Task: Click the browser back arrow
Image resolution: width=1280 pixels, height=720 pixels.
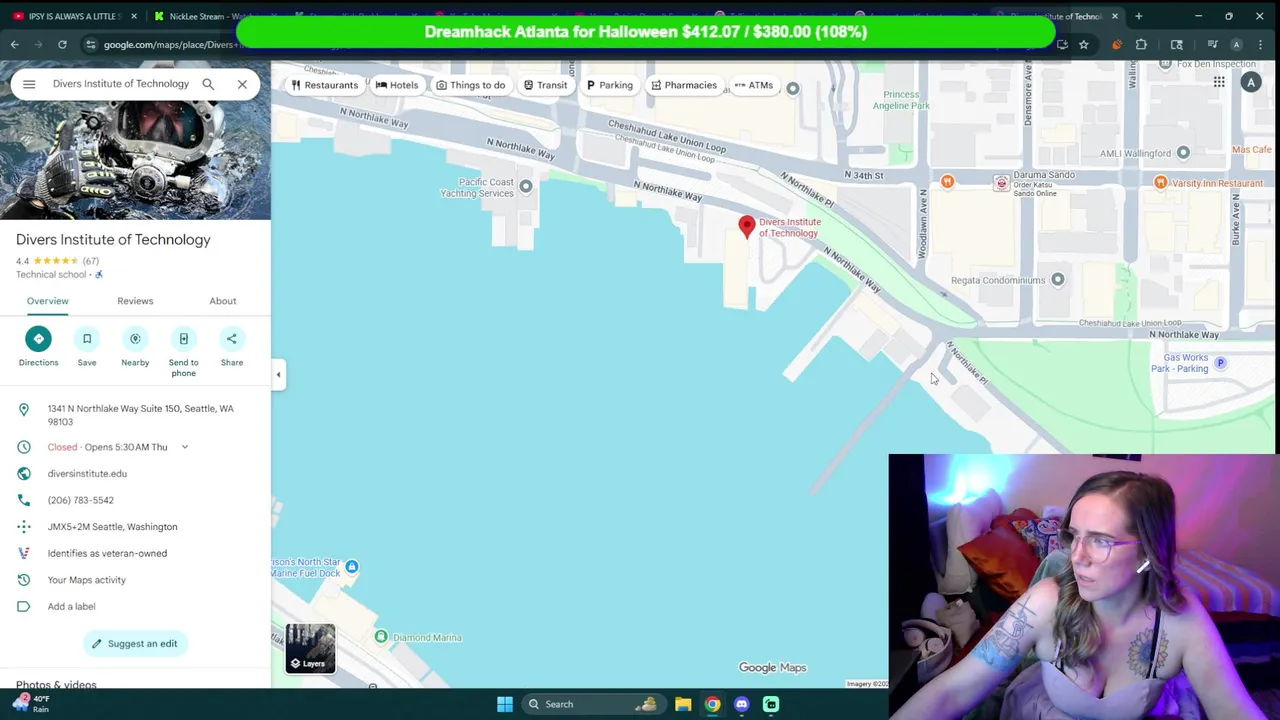Action: [x=15, y=44]
